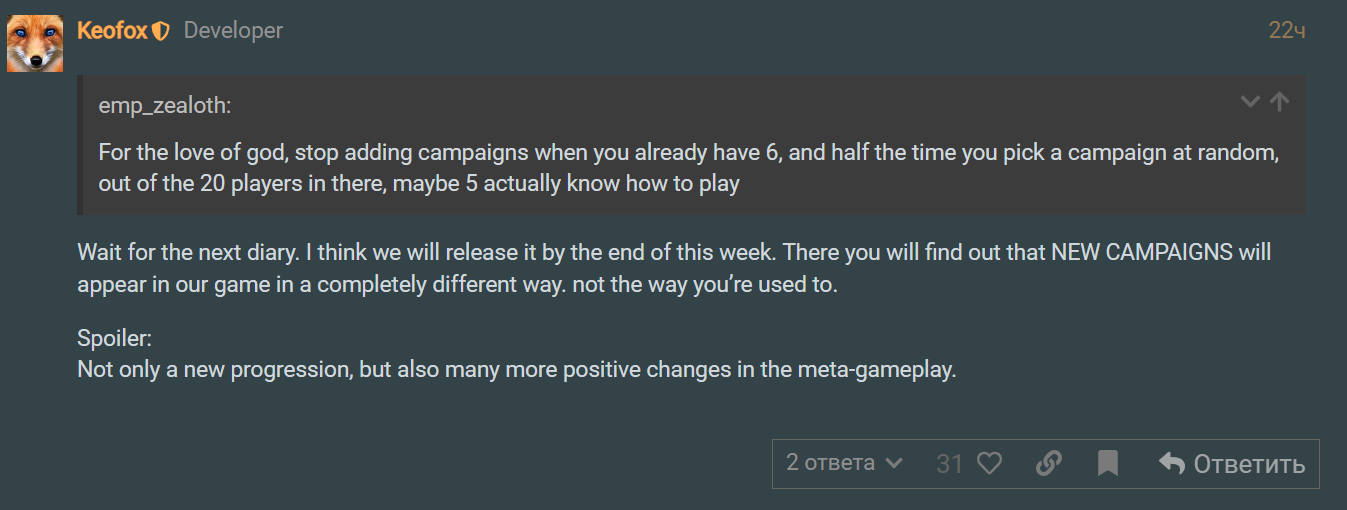Bookmark Keofox's post
The image size is (1347, 510).
point(1107,464)
